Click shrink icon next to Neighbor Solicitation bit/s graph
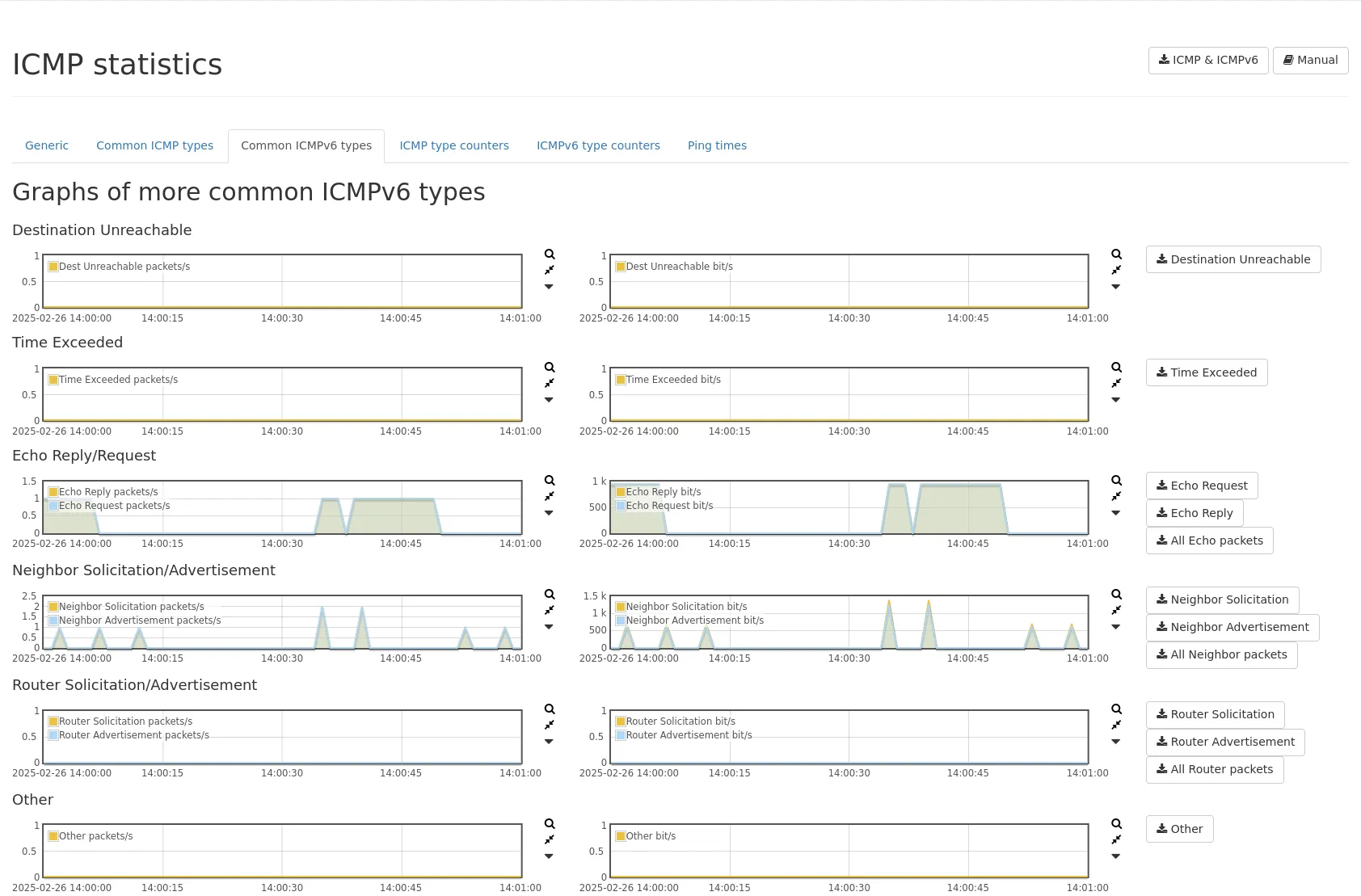Image resolution: width=1361 pixels, height=896 pixels. tap(1116, 610)
